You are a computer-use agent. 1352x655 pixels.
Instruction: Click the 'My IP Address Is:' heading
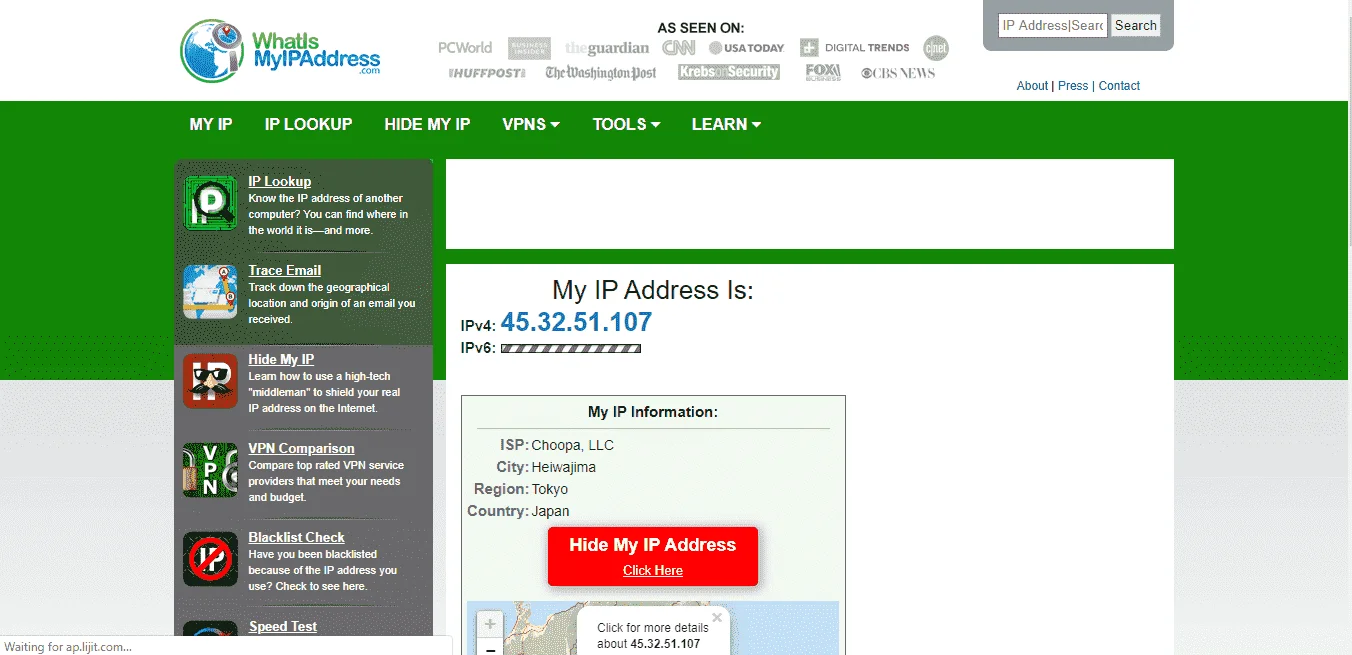pos(653,291)
